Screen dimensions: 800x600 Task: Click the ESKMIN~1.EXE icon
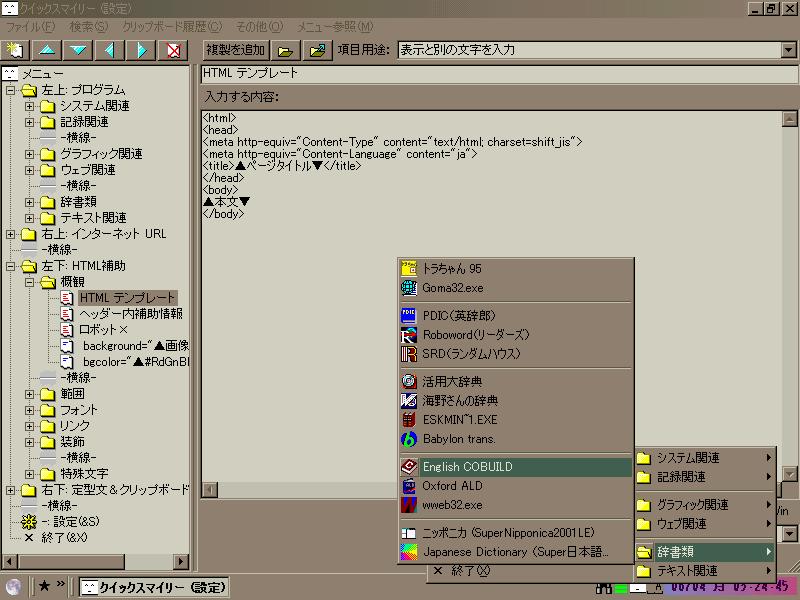(x=409, y=420)
